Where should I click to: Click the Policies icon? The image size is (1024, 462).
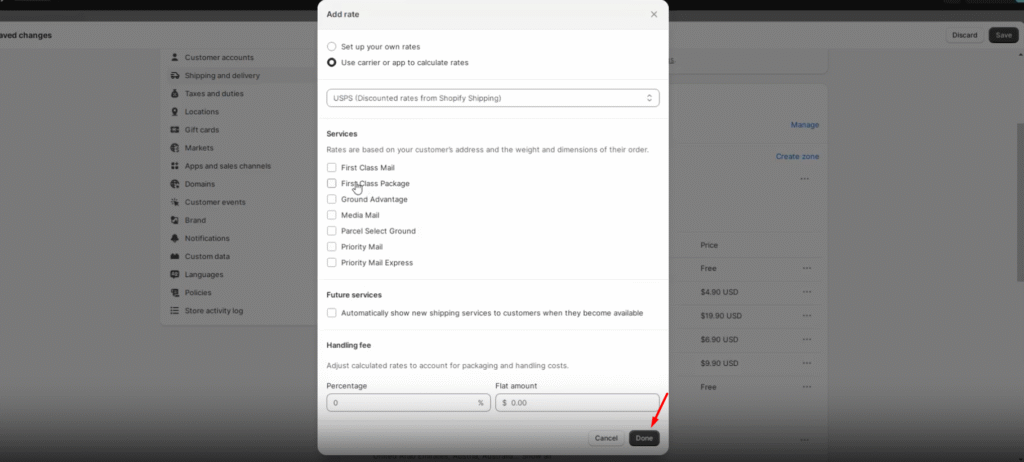[x=174, y=293]
